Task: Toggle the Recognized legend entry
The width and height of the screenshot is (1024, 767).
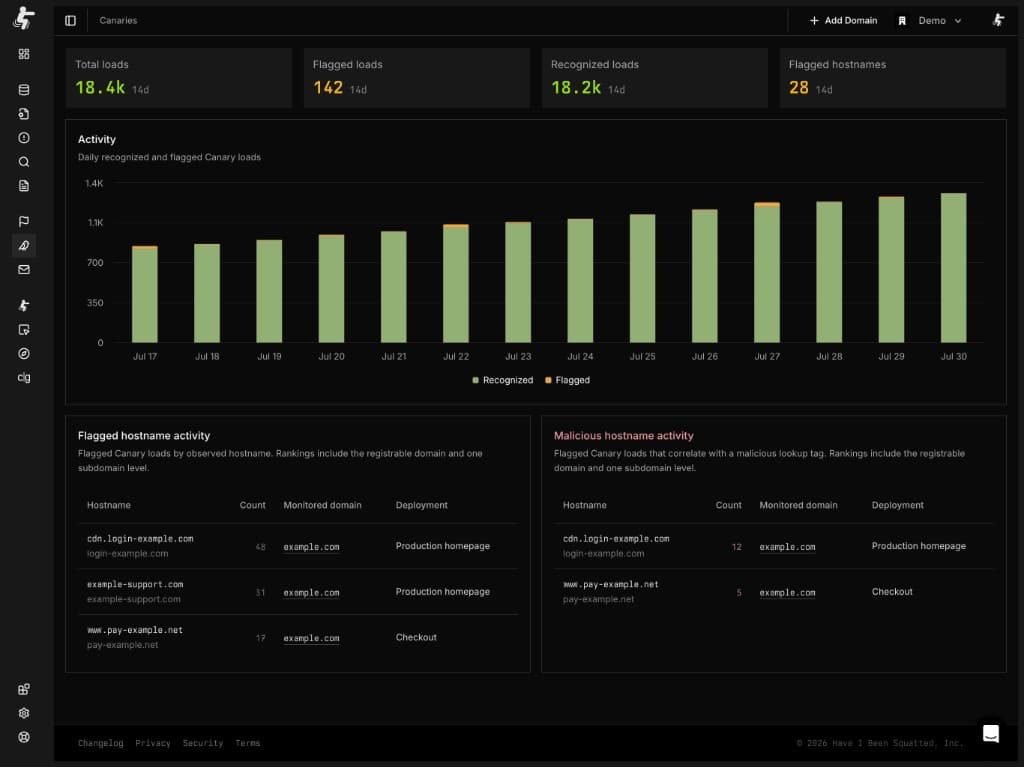Action: pyautogui.click(x=502, y=380)
